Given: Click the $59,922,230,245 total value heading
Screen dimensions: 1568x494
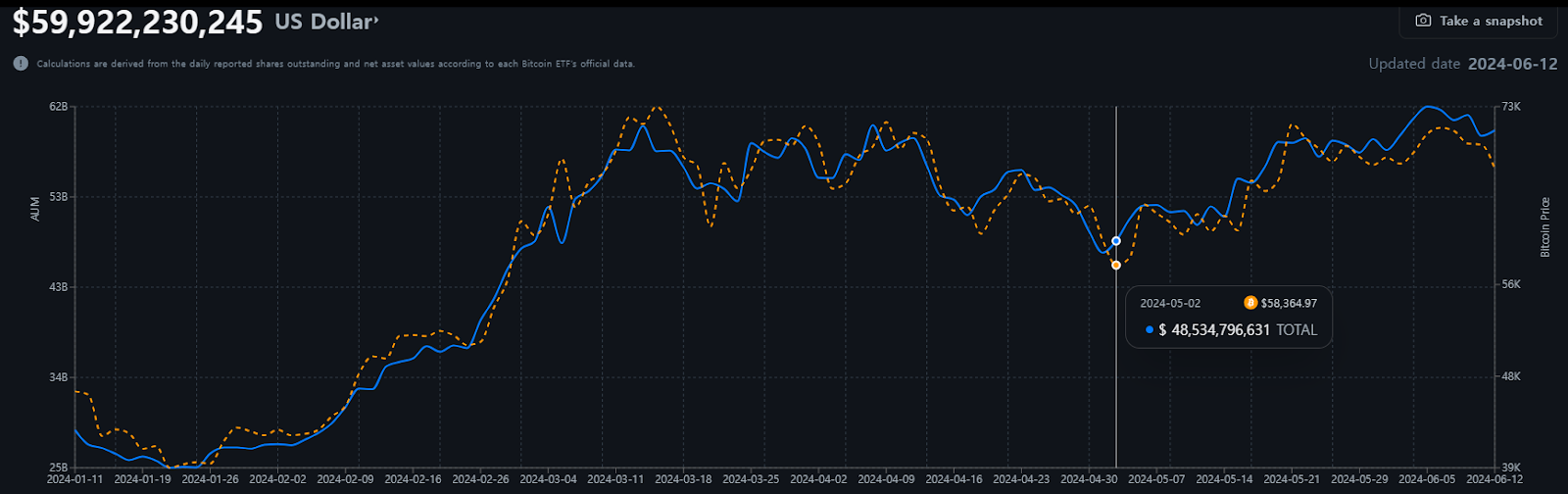Looking at the screenshot, I should (137, 22).
